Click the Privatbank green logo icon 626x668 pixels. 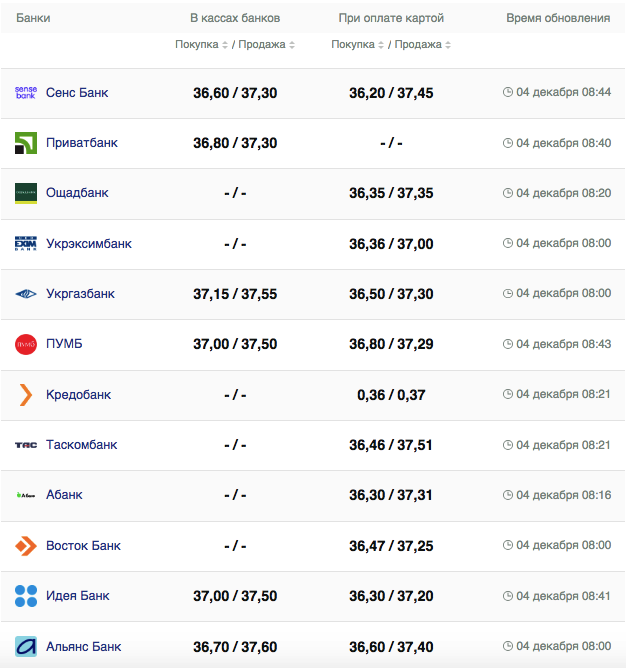pos(26,143)
